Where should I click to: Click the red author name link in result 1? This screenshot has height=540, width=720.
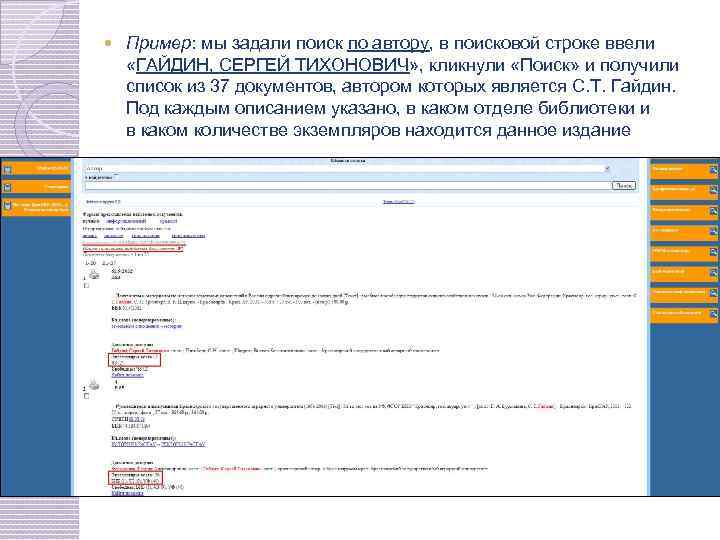141,350
